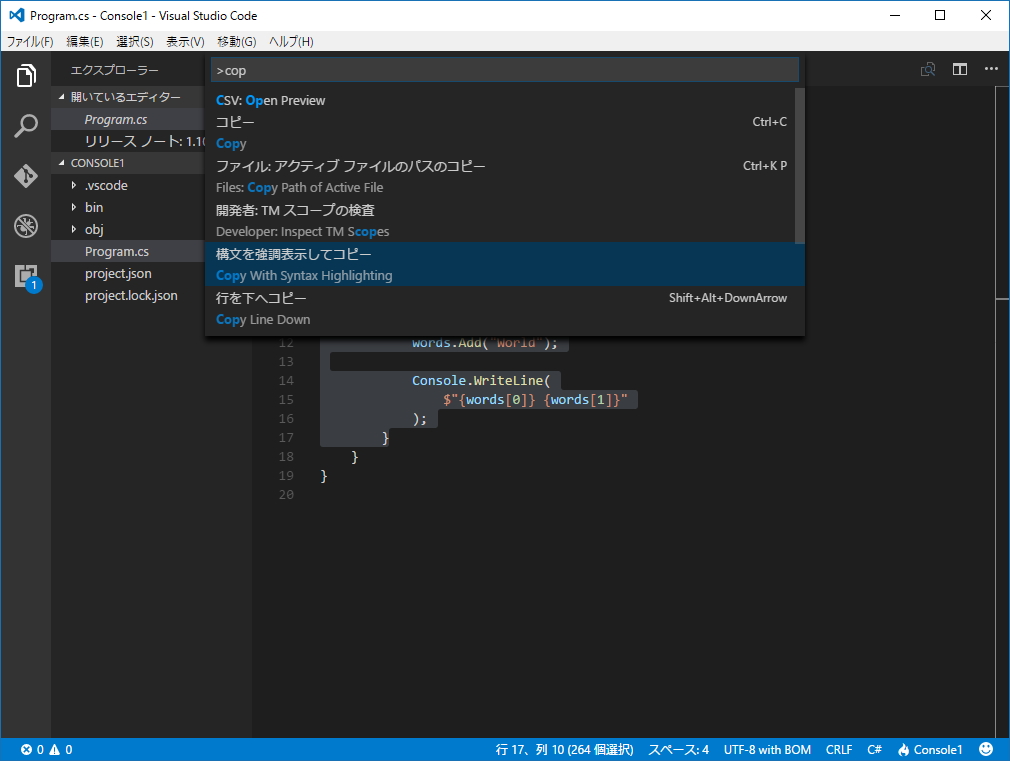Click the エクスプローラー panel title
The width and height of the screenshot is (1010, 761).
(x=114, y=70)
